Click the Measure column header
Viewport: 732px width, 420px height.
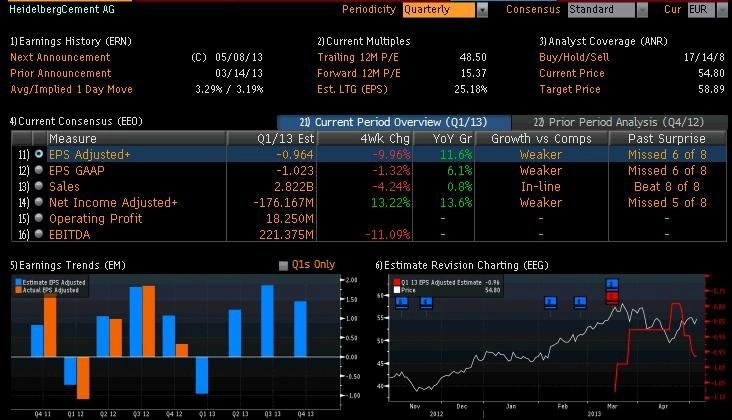tap(137, 139)
